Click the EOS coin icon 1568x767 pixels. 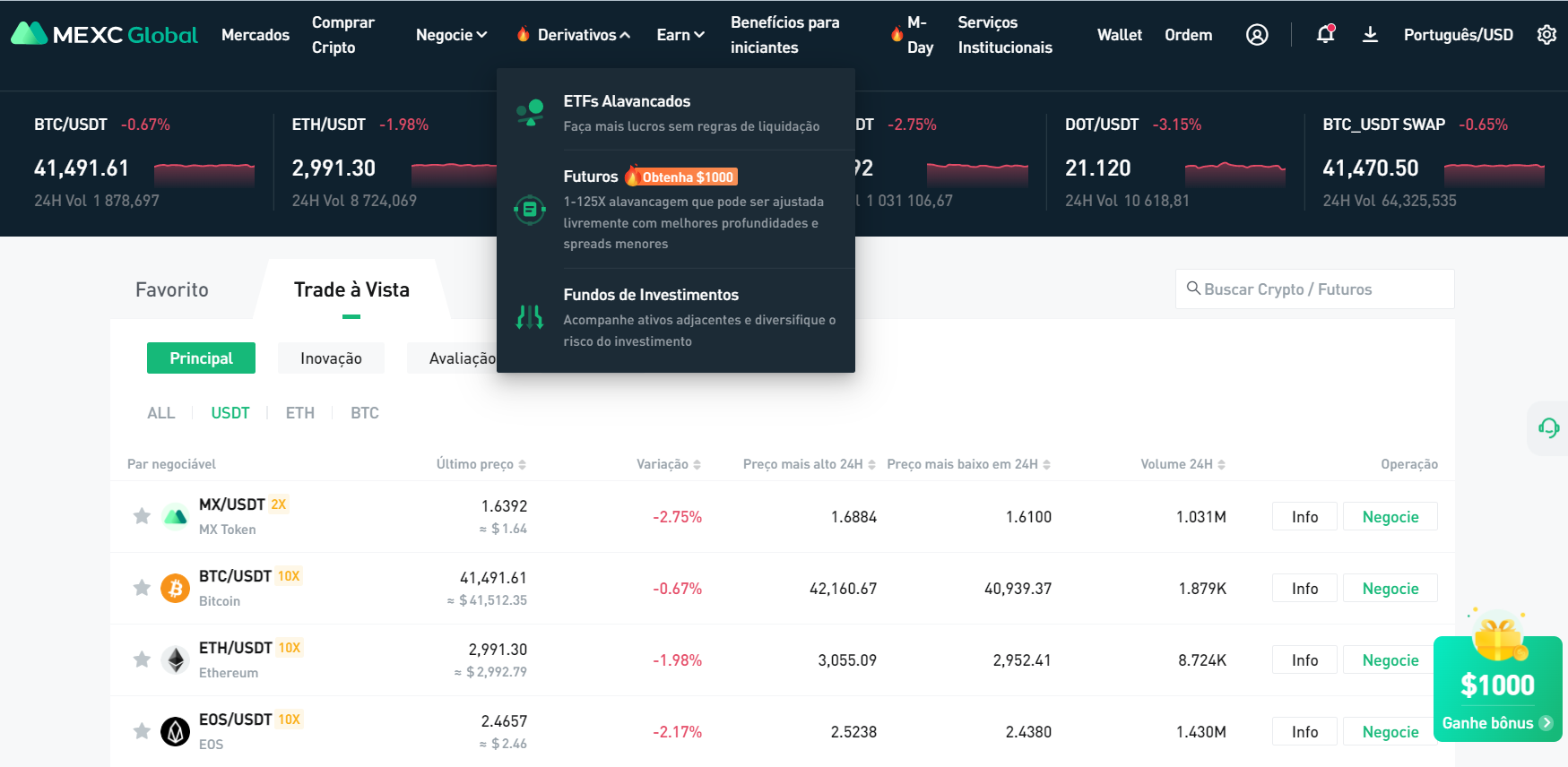click(175, 731)
